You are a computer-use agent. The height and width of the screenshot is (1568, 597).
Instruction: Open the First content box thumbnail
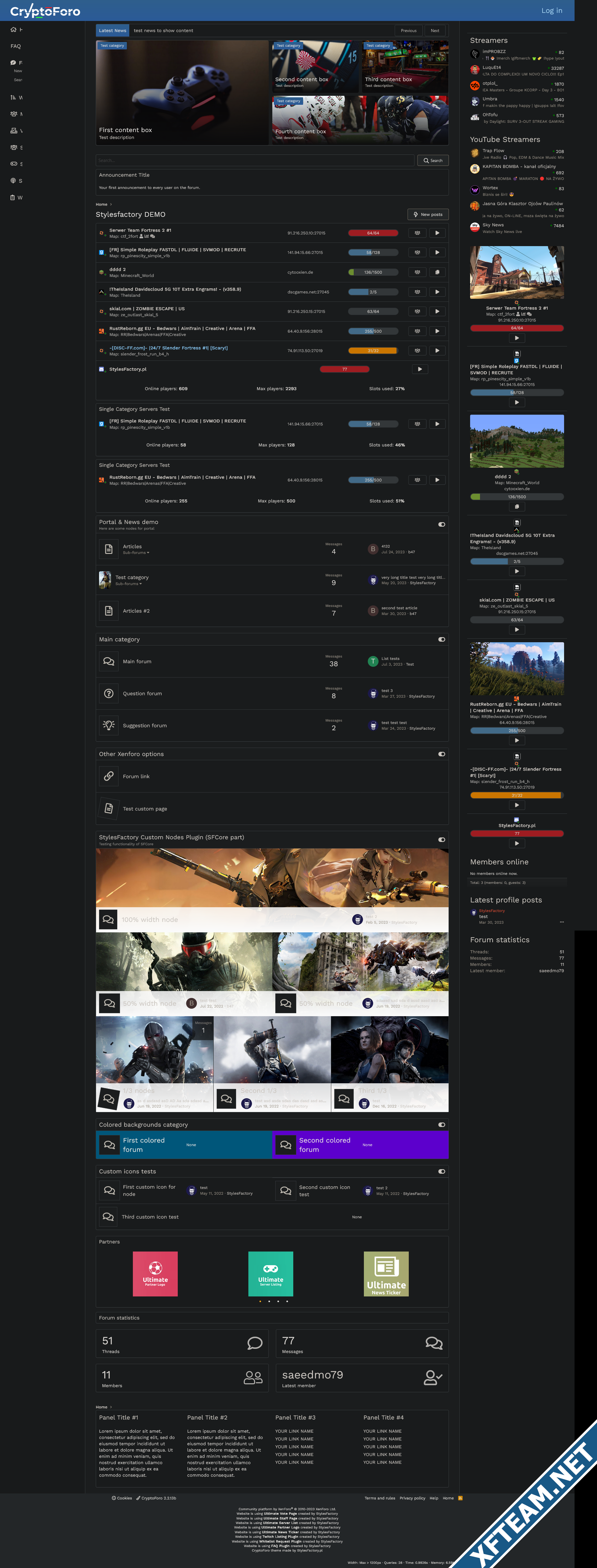tap(182, 93)
